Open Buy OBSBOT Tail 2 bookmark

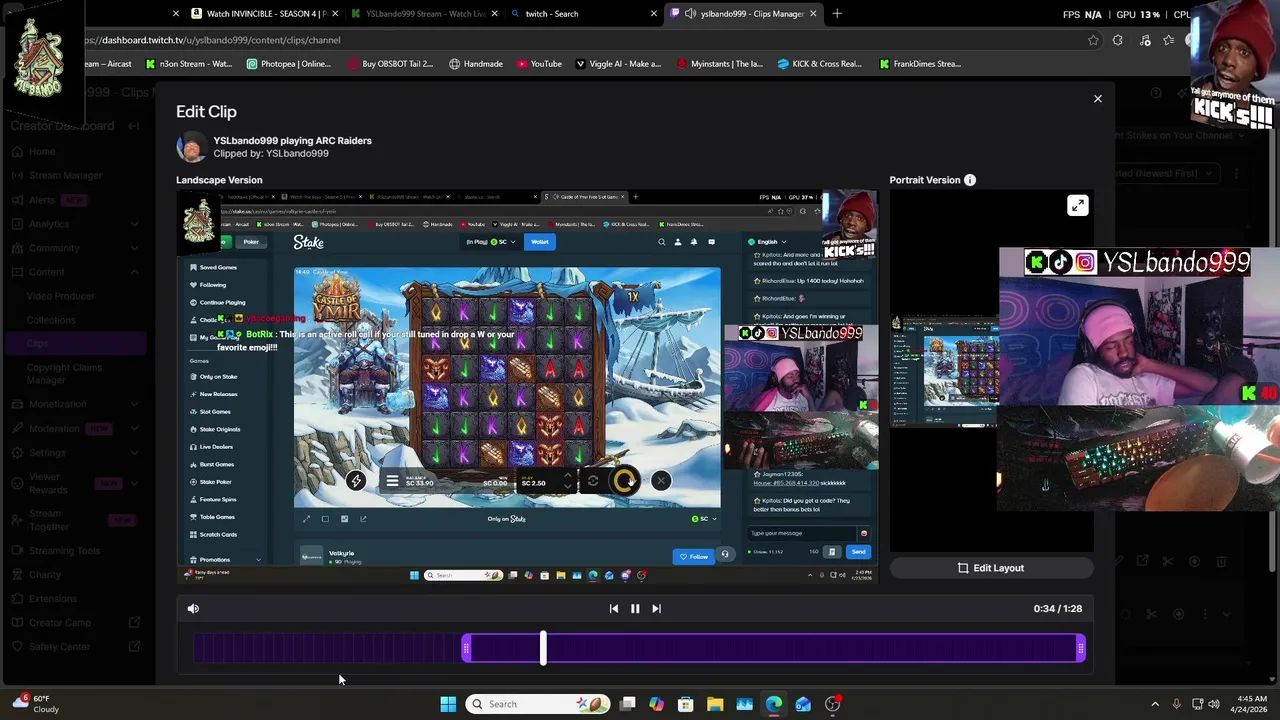click(x=390, y=64)
